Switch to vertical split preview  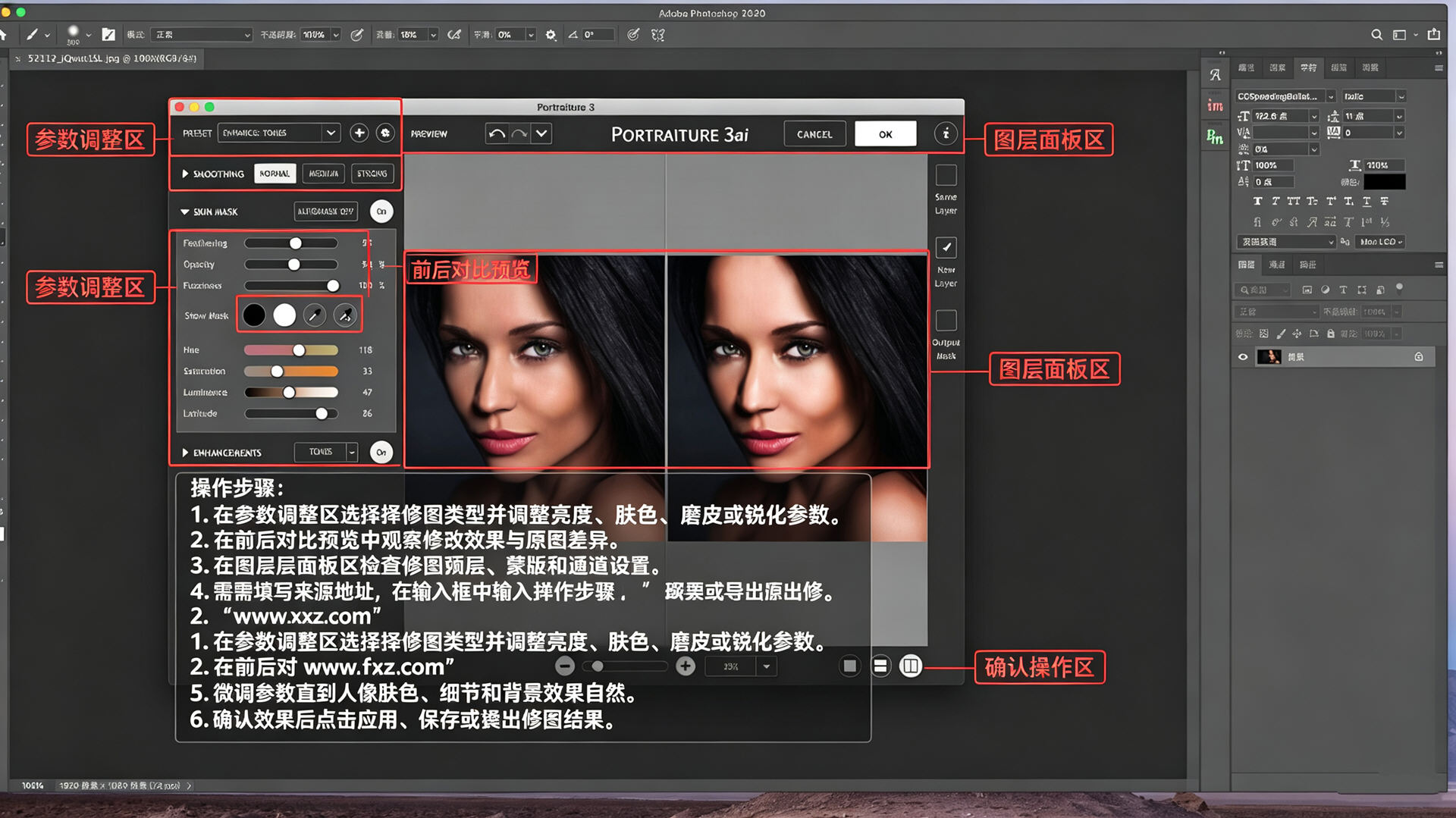[x=911, y=666]
